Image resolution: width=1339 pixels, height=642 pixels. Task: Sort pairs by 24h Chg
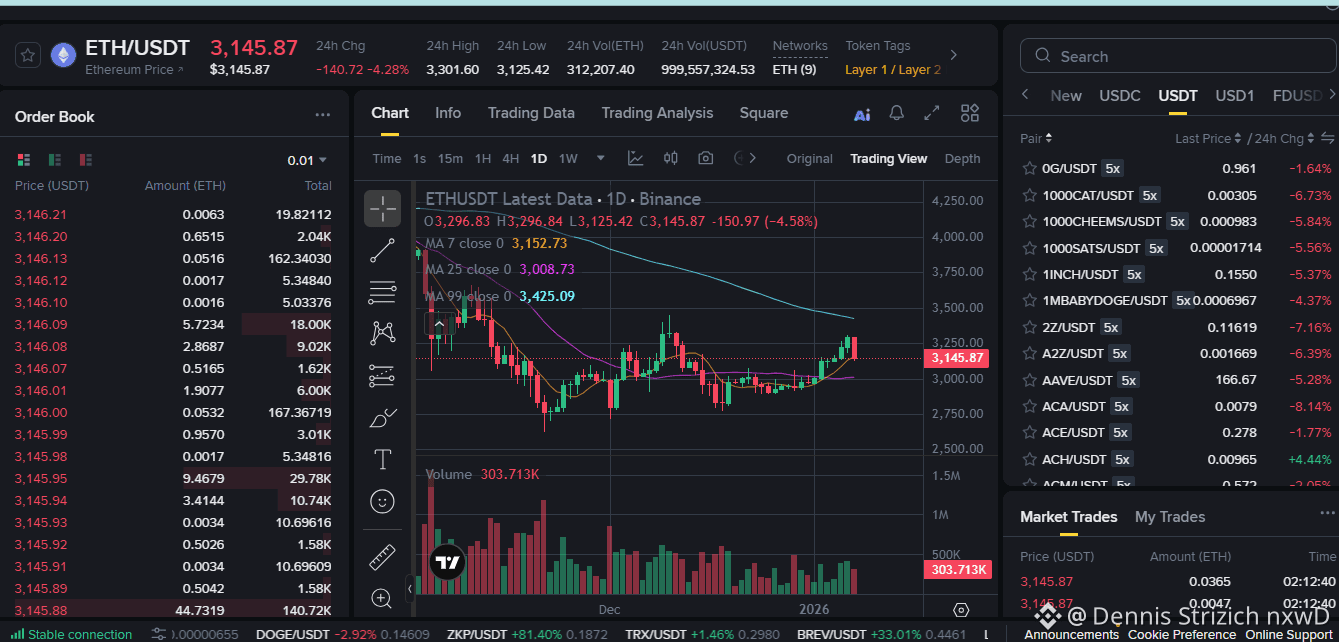pyautogui.click(x=1285, y=138)
